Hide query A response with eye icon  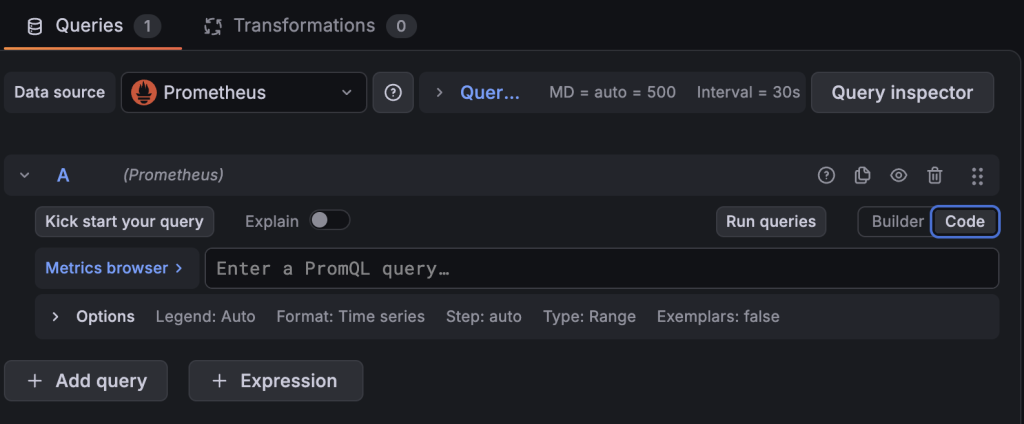899,175
